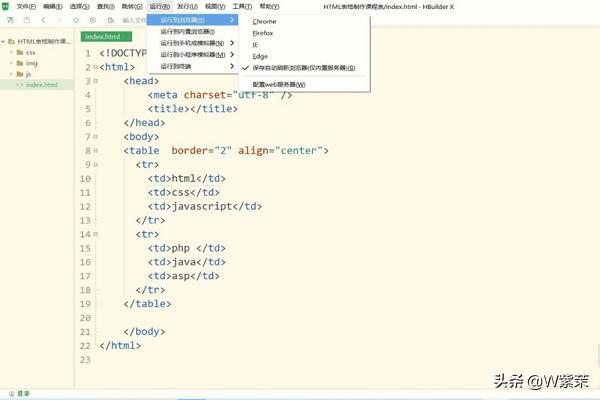
Task: Go back with the left arrow icon
Action: [44, 20]
